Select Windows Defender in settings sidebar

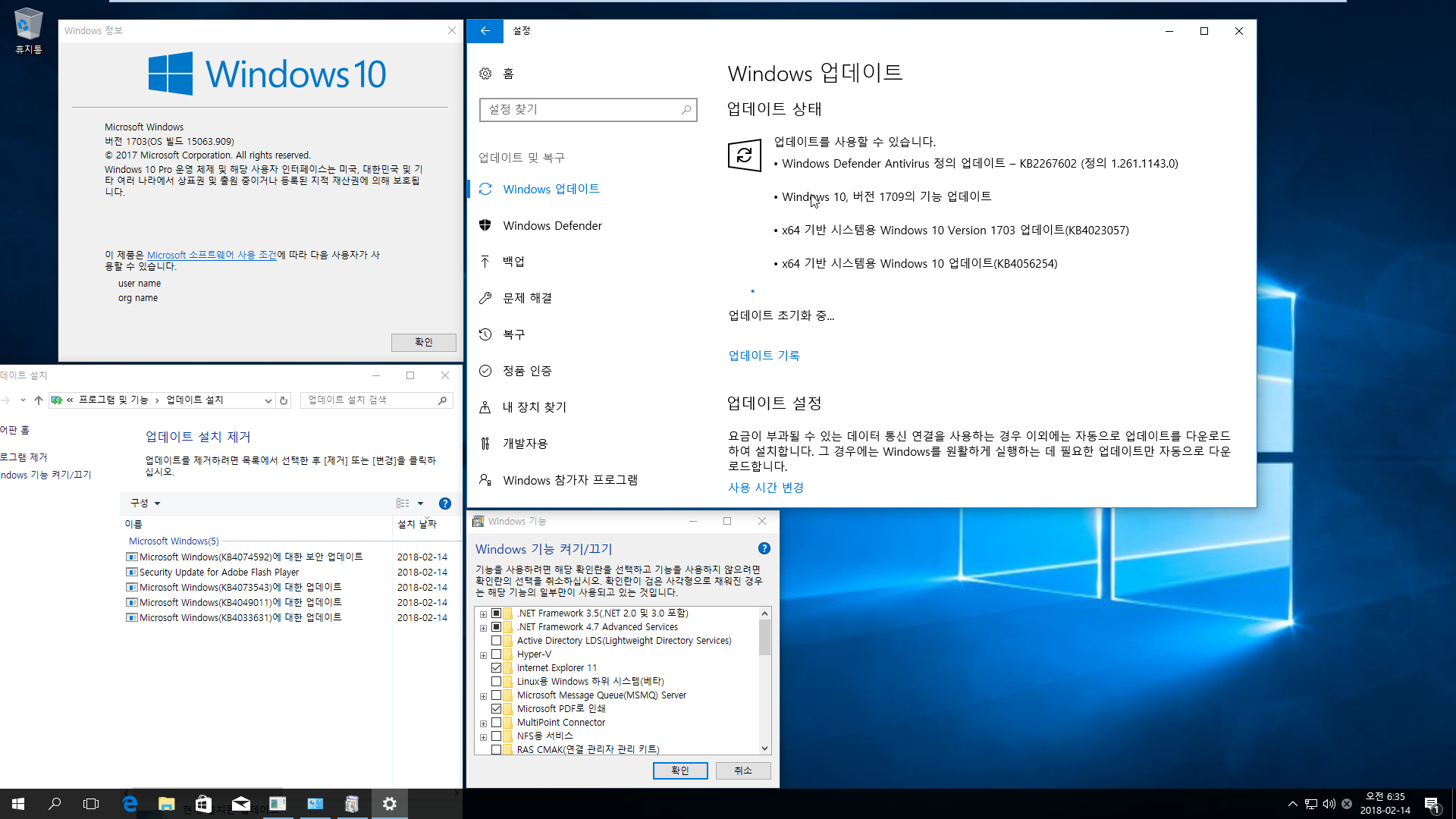(552, 225)
